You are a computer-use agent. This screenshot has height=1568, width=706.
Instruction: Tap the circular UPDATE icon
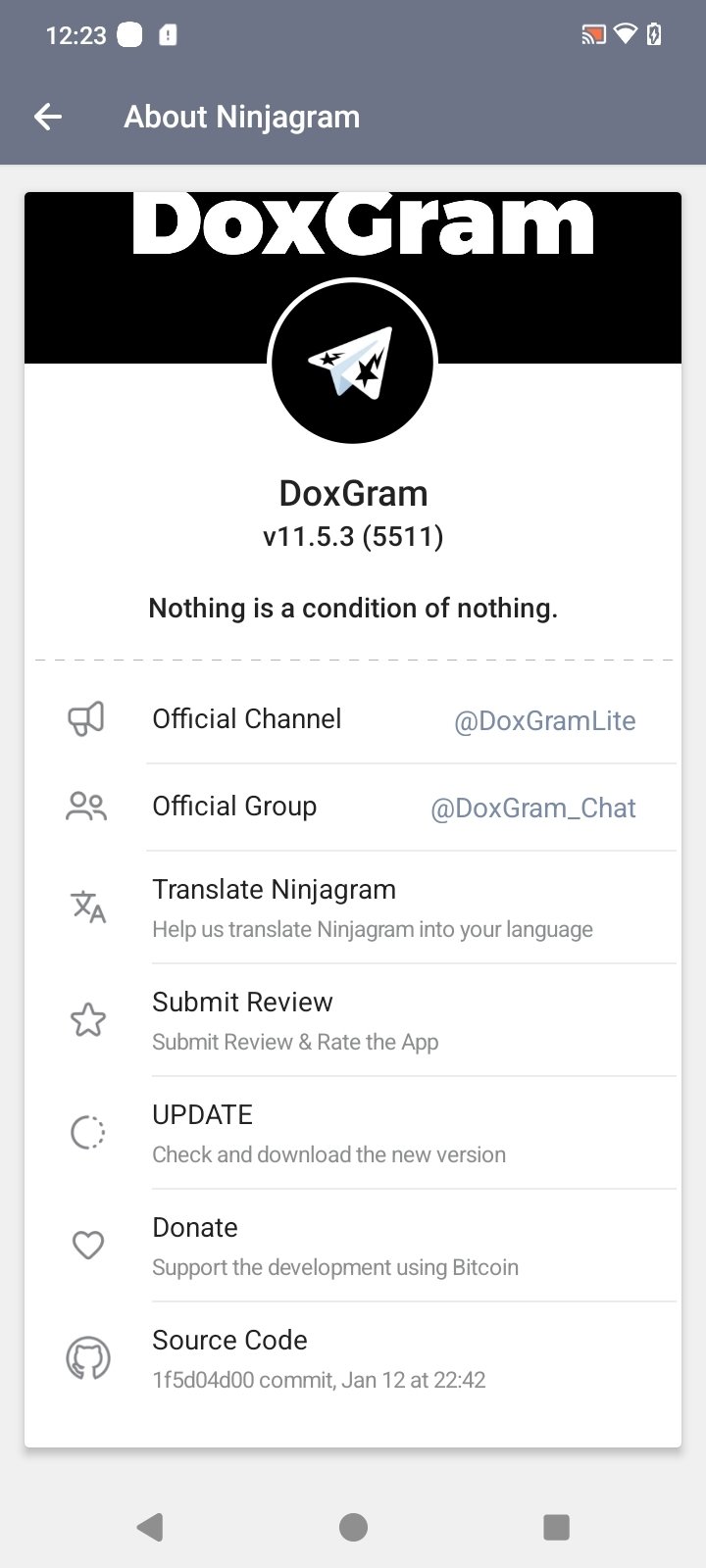pos(88,1133)
